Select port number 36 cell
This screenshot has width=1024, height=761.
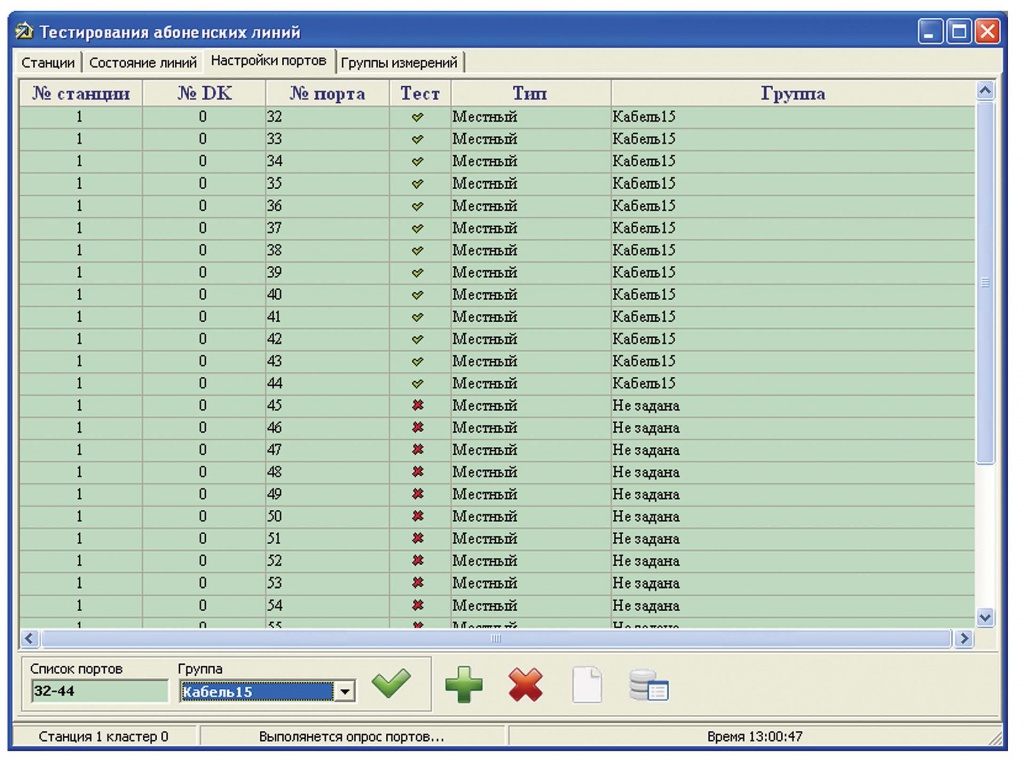[x=327, y=206]
